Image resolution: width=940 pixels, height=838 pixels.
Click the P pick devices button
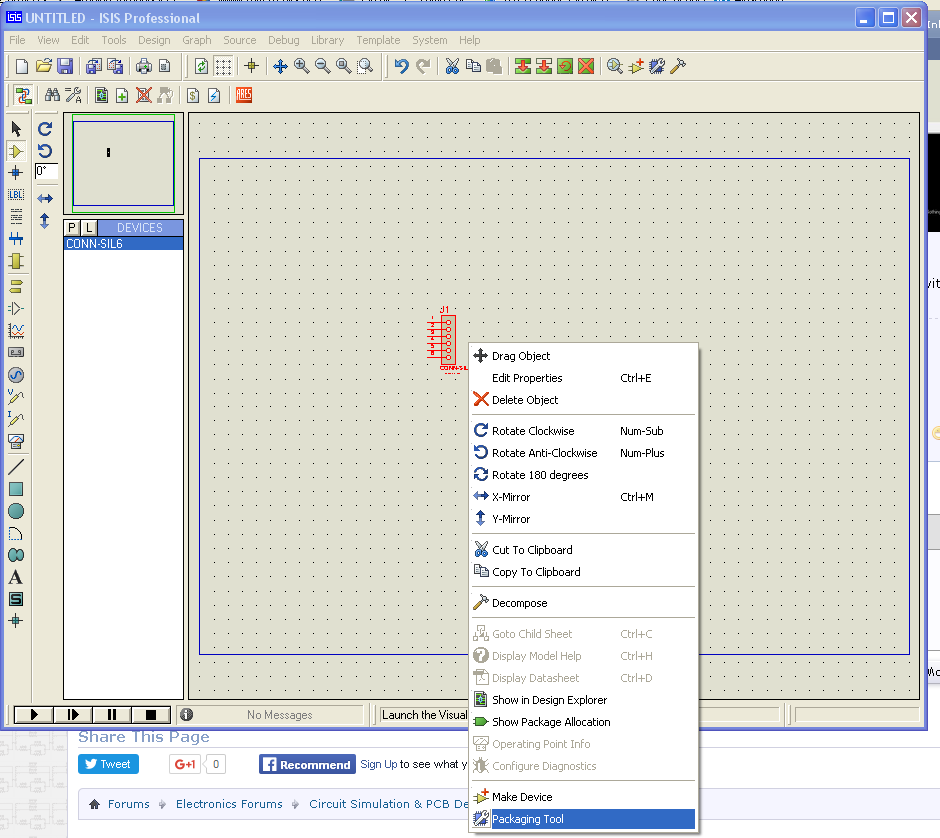[x=72, y=228]
